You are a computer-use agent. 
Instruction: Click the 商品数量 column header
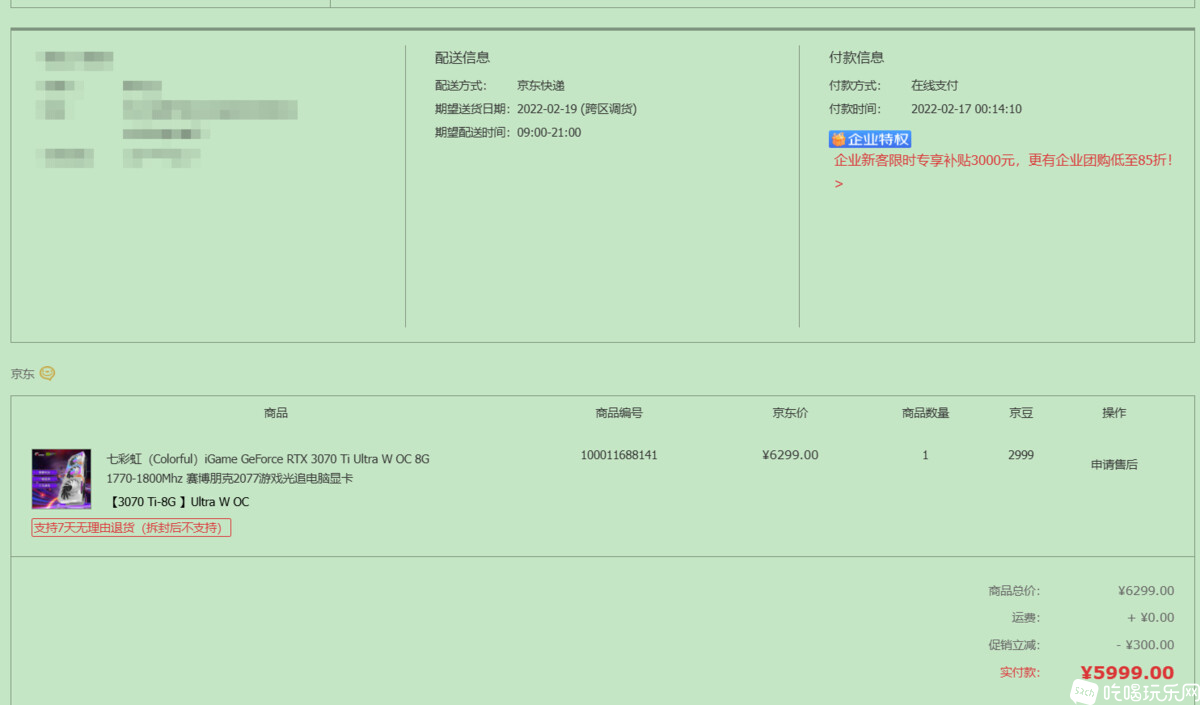925,413
